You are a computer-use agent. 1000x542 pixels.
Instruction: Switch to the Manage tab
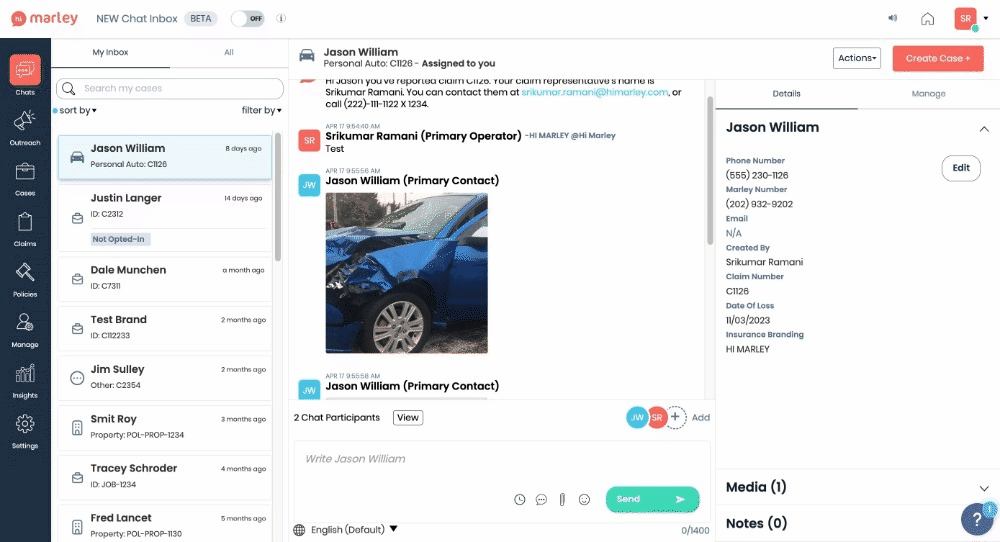928,93
